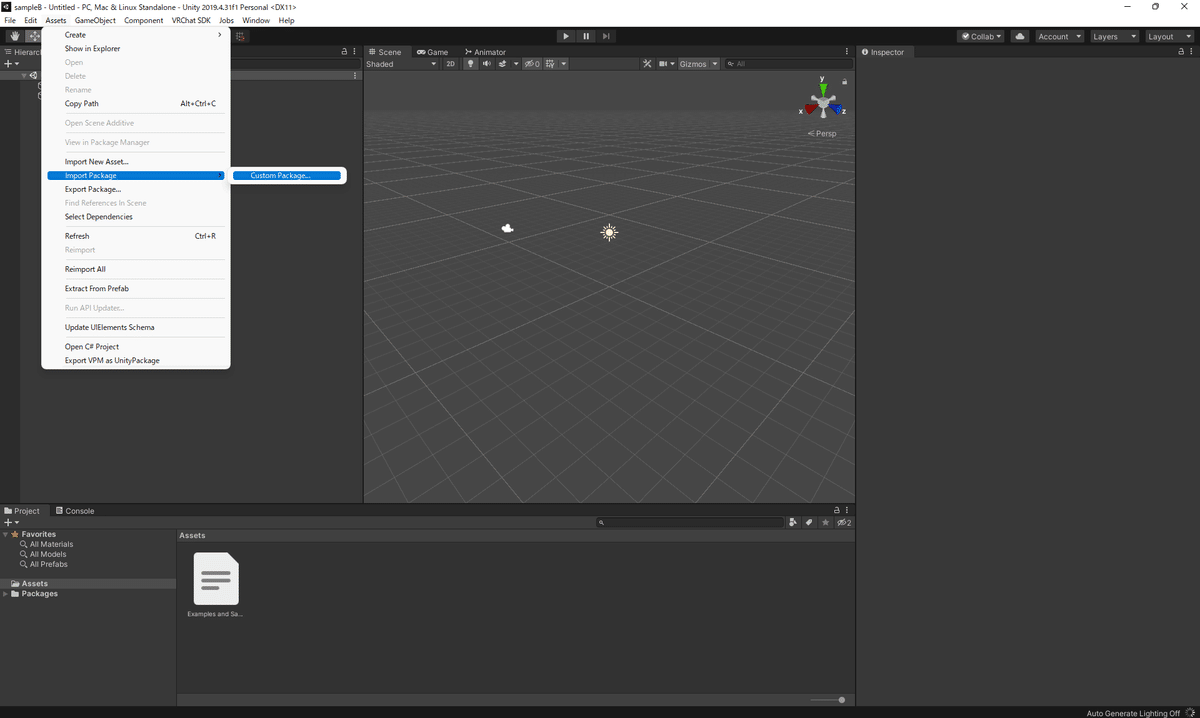Click the Step frame button
Screen dimensions: 1200x718
606,36
